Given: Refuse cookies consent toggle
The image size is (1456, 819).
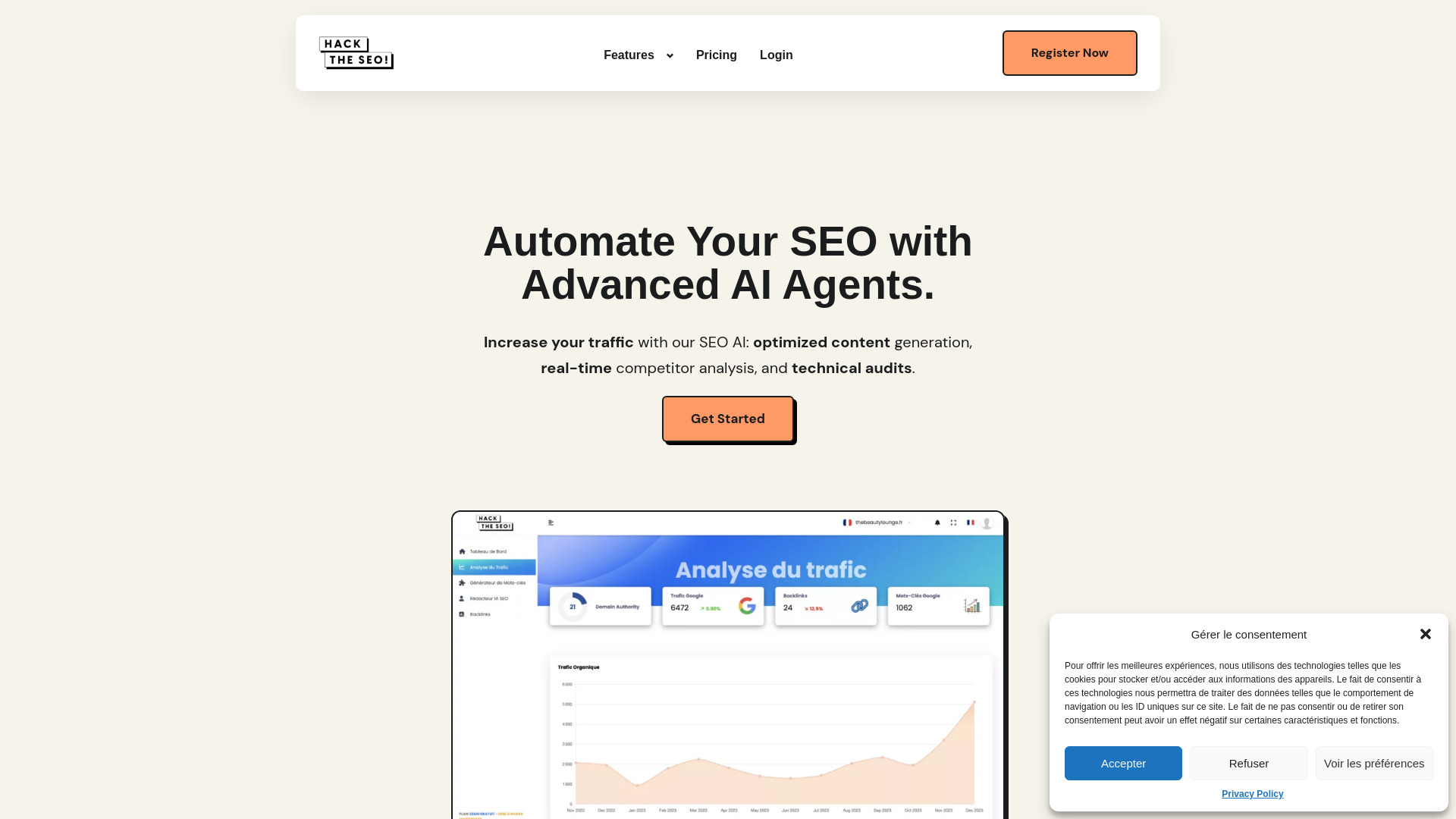Looking at the screenshot, I should pos(1249,763).
